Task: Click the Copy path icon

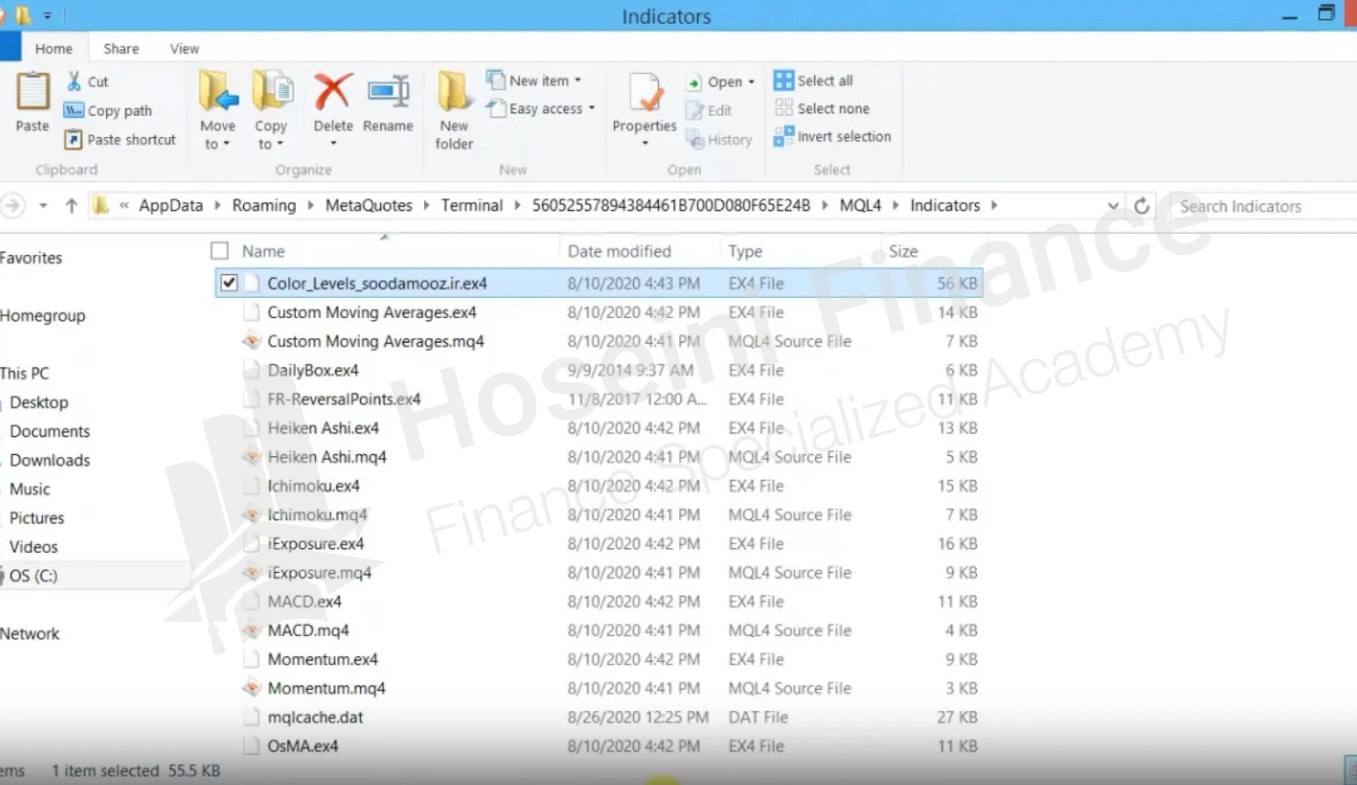Action: click(73, 110)
